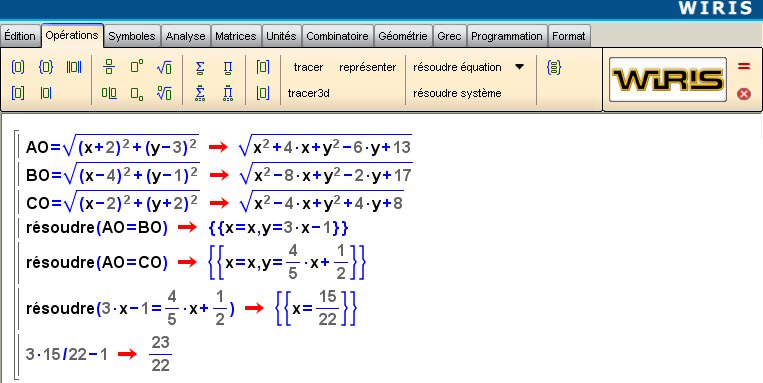Insert the superscript power template
The width and height of the screenshot is (763, 383).
coord(137,67)
